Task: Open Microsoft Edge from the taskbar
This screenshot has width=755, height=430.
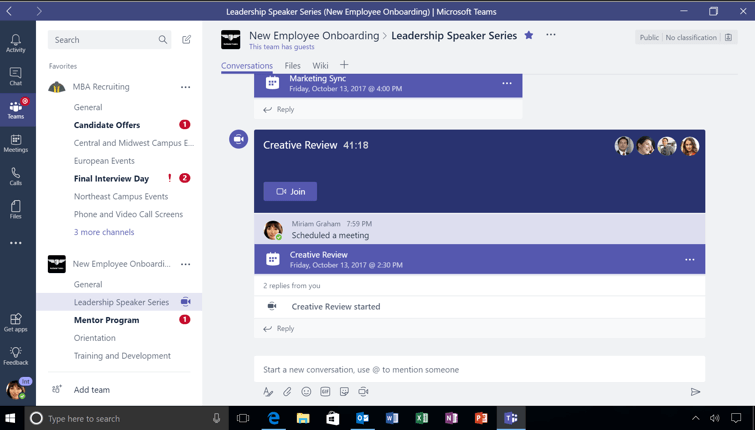Action: coord(273,418)
